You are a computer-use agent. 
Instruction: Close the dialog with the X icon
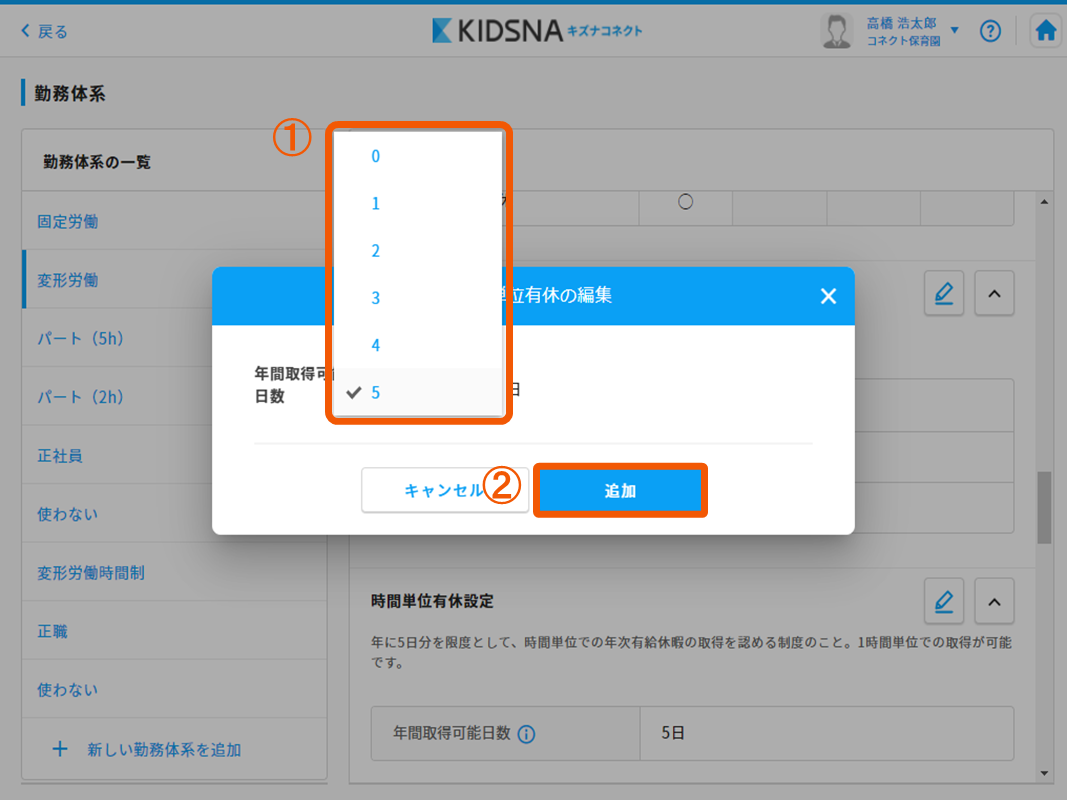(x=828, y=296)
